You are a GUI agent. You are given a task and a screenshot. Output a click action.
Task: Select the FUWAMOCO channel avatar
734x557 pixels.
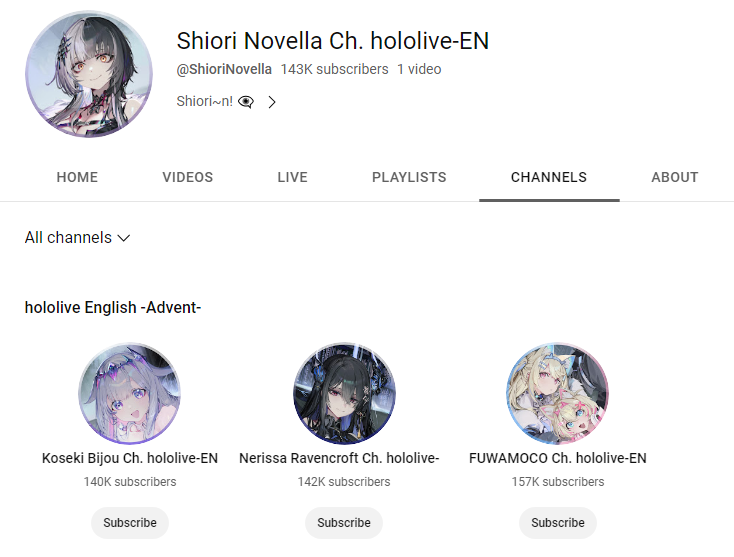pyautogui.click(x=558, y=393)
